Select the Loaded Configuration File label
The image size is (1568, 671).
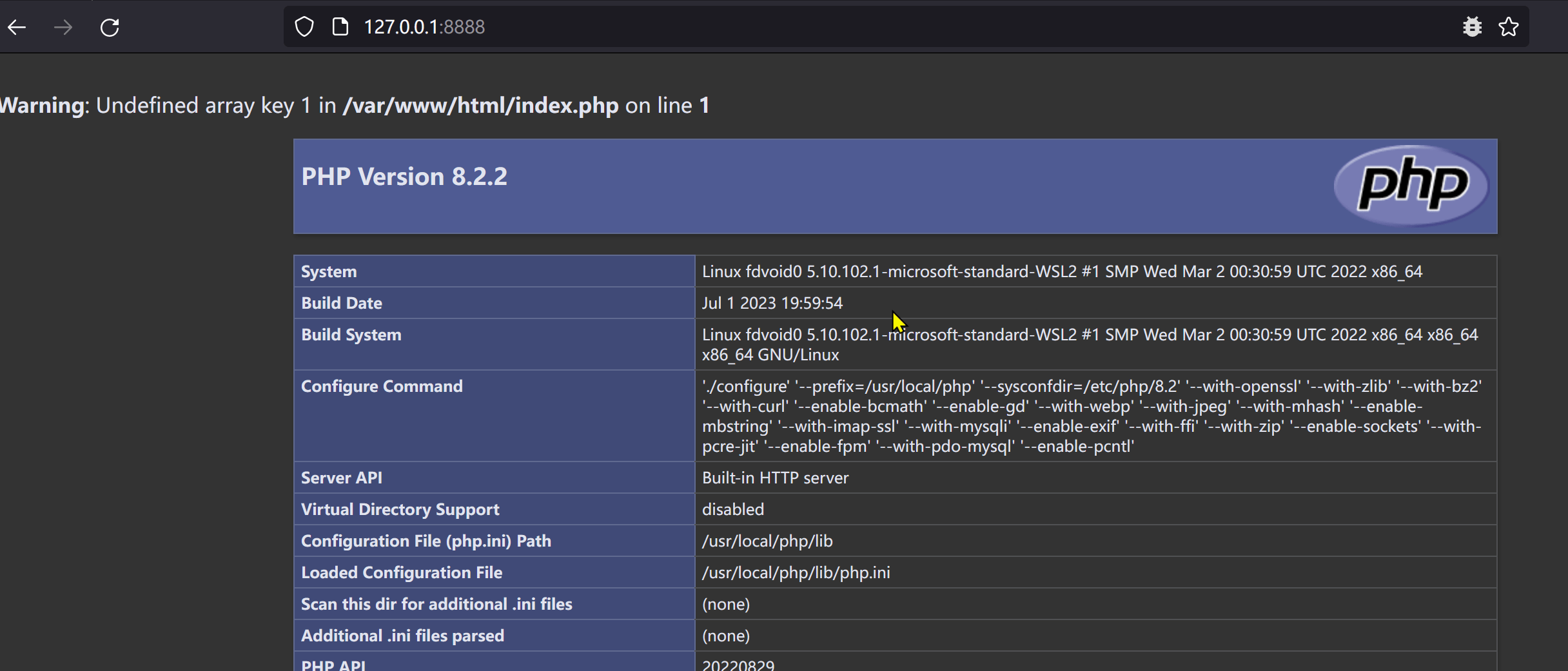[x=402, y=572]
